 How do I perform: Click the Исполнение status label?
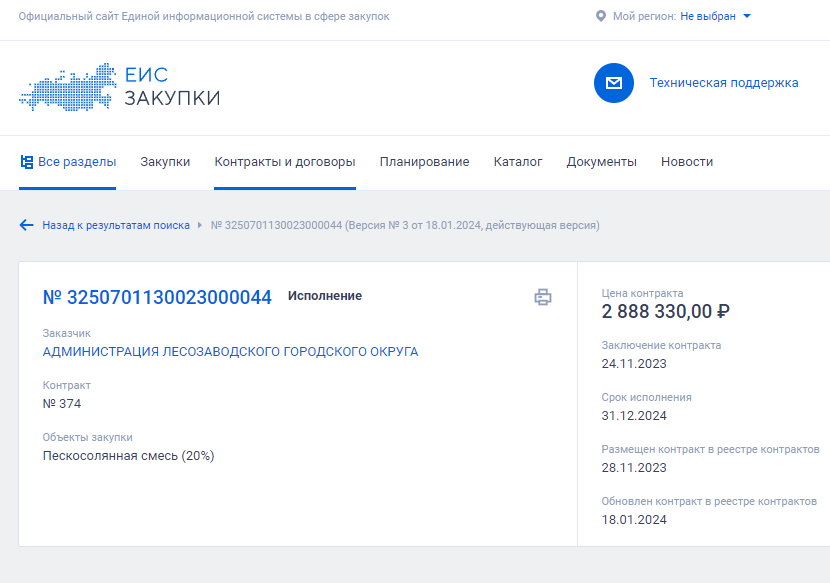pos(325,296)
